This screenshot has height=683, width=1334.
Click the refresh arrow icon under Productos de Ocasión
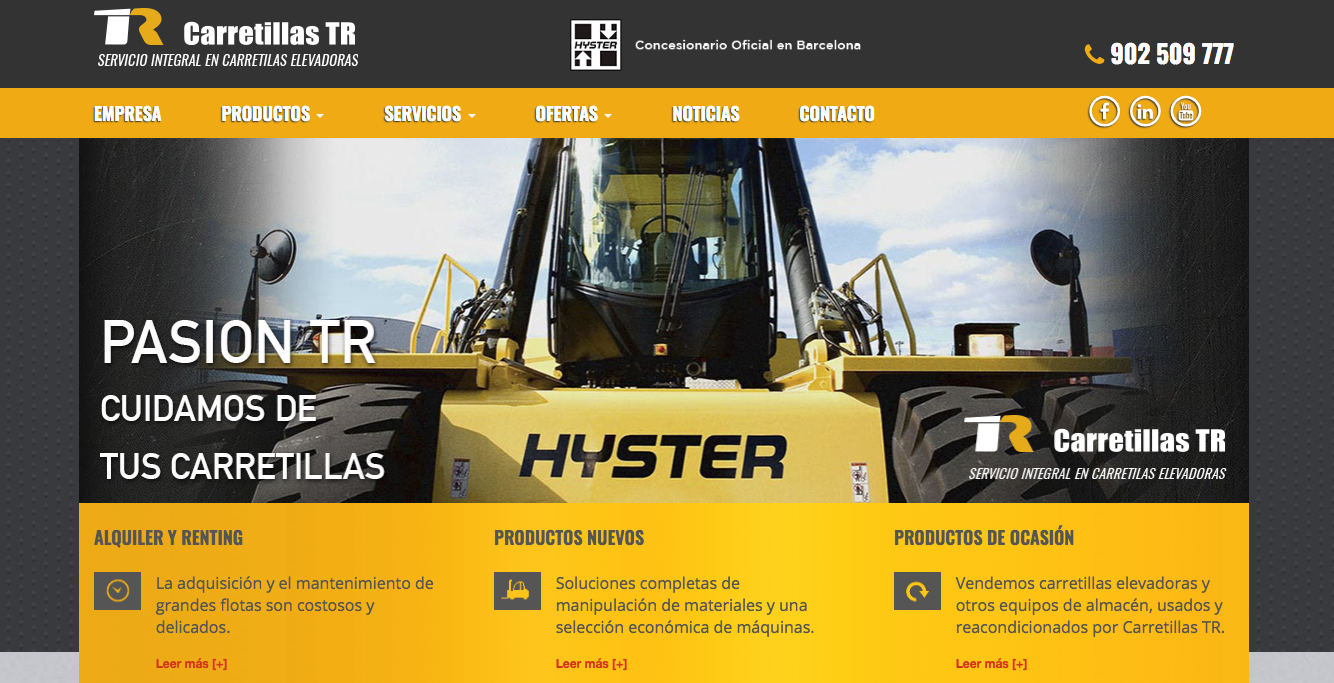tap(917, 591)
